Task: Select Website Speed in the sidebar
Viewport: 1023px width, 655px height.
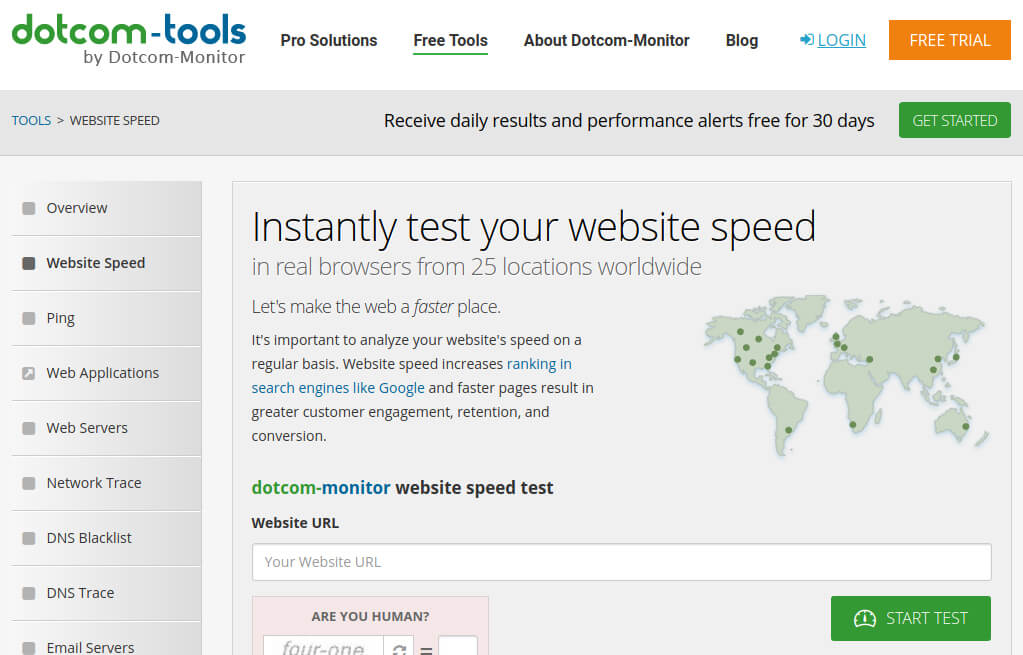Action: click(96, 262)
